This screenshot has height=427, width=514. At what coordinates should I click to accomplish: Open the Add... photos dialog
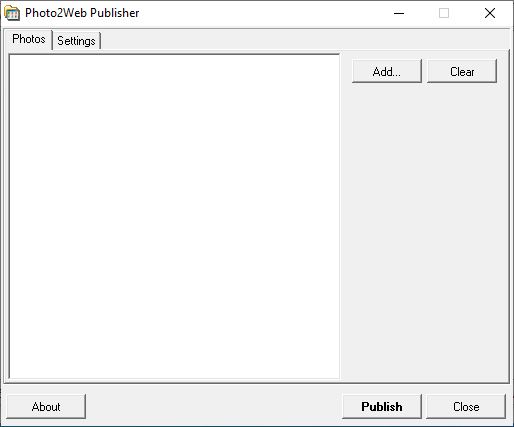coord(387,71)
